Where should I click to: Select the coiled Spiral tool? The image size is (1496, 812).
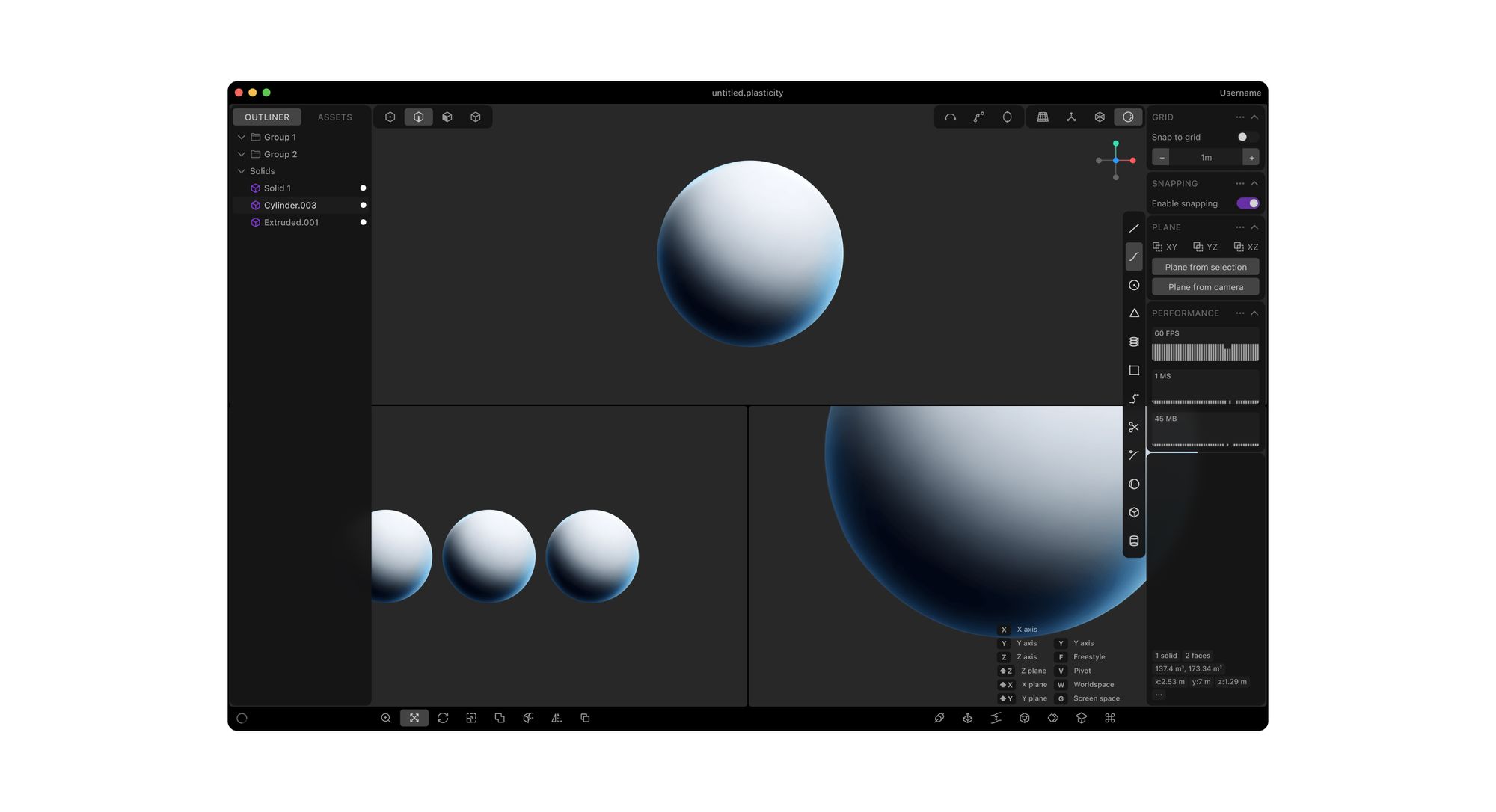pos(1134,342)
